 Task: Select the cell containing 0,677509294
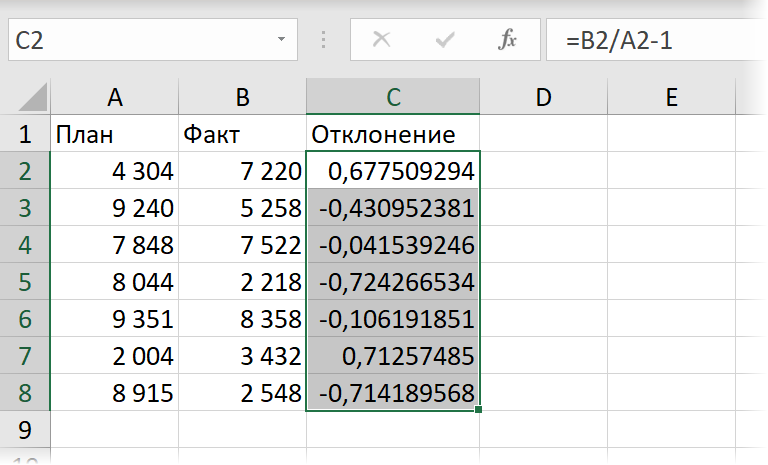[393, 171]
